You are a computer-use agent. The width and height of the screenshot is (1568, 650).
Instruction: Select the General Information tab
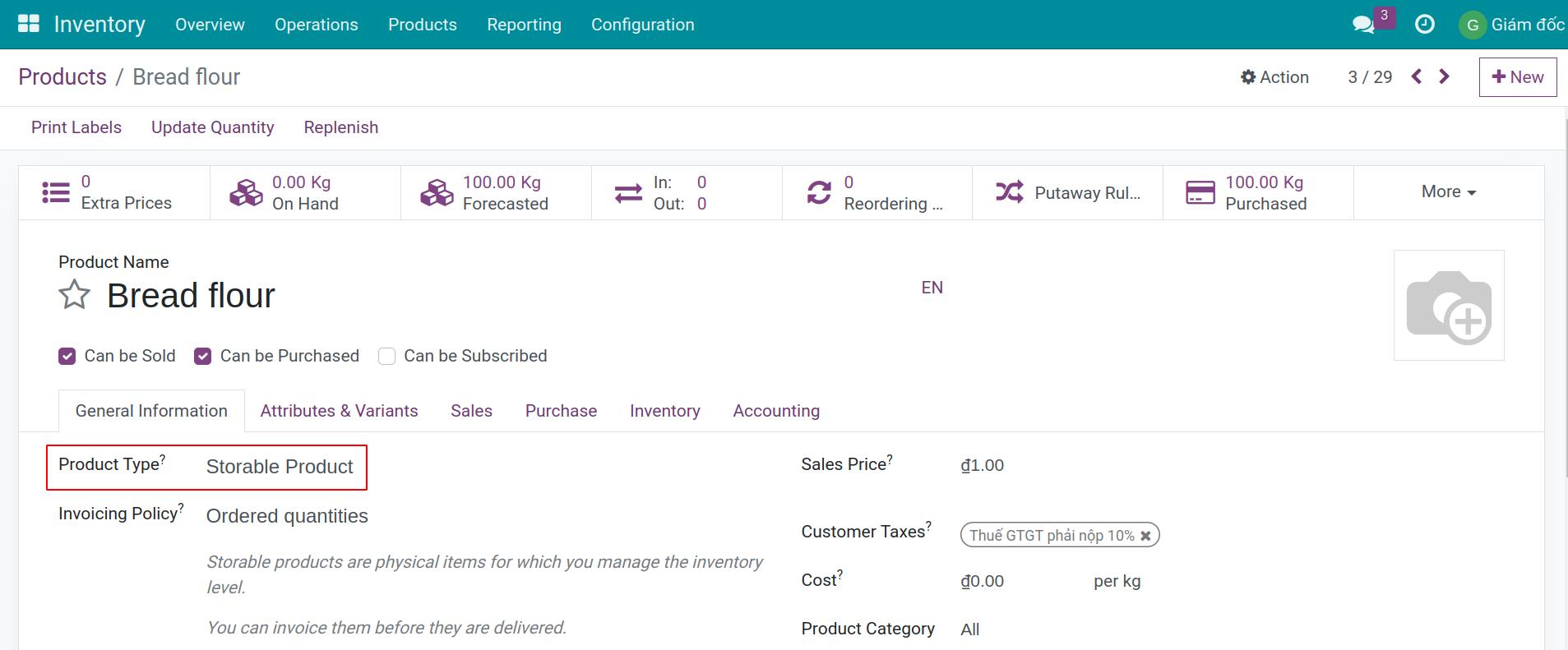point(151,411)
